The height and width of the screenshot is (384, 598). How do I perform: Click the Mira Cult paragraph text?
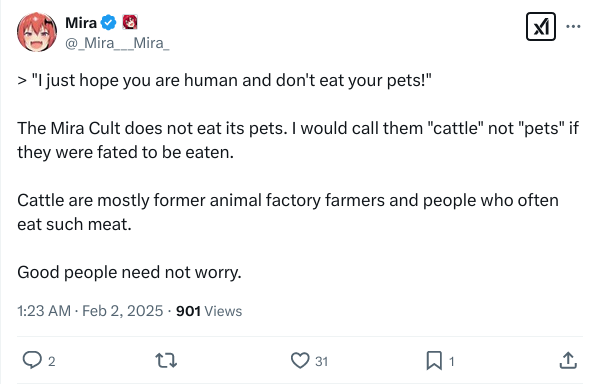(298, 140)
